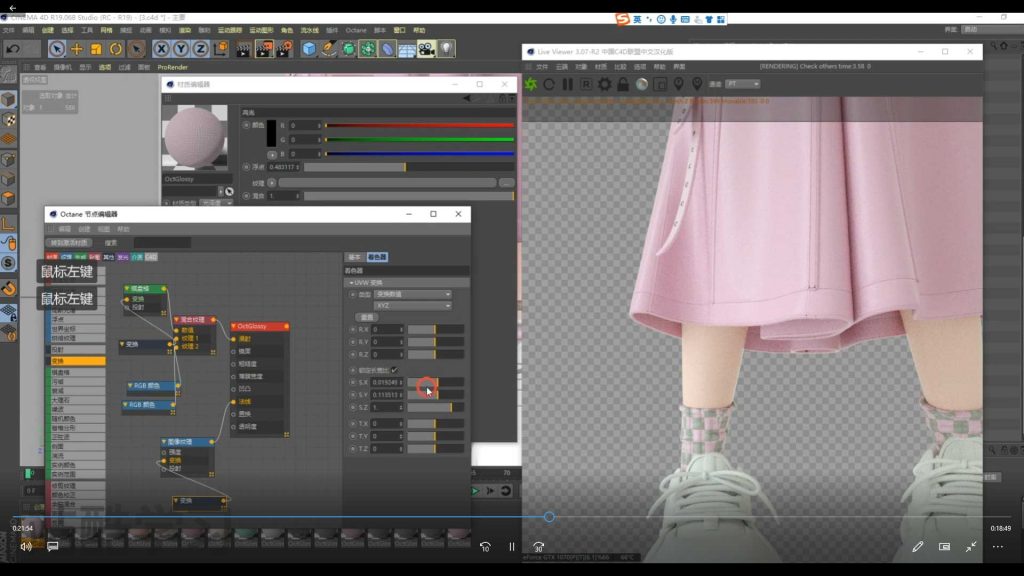The width and height of the screenshot is (1024, 576).
Task: Toggle the Y axis lock button
Action: 180,50
